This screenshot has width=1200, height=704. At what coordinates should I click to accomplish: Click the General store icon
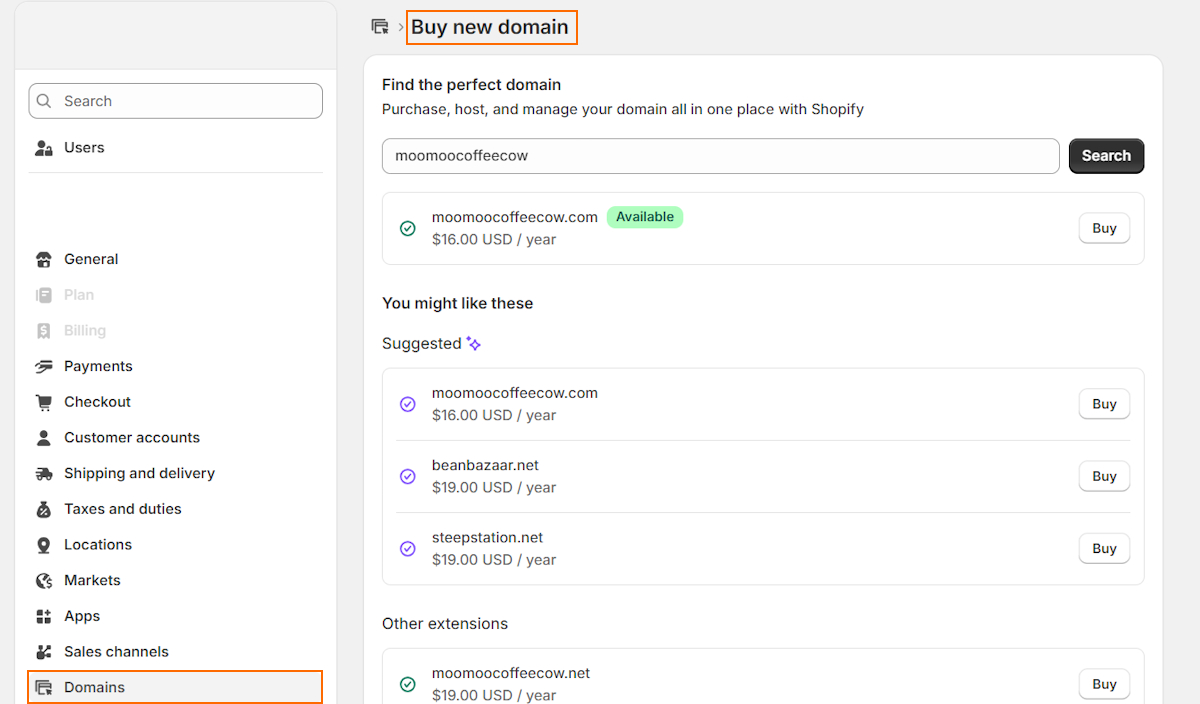(x=44, y=260)
